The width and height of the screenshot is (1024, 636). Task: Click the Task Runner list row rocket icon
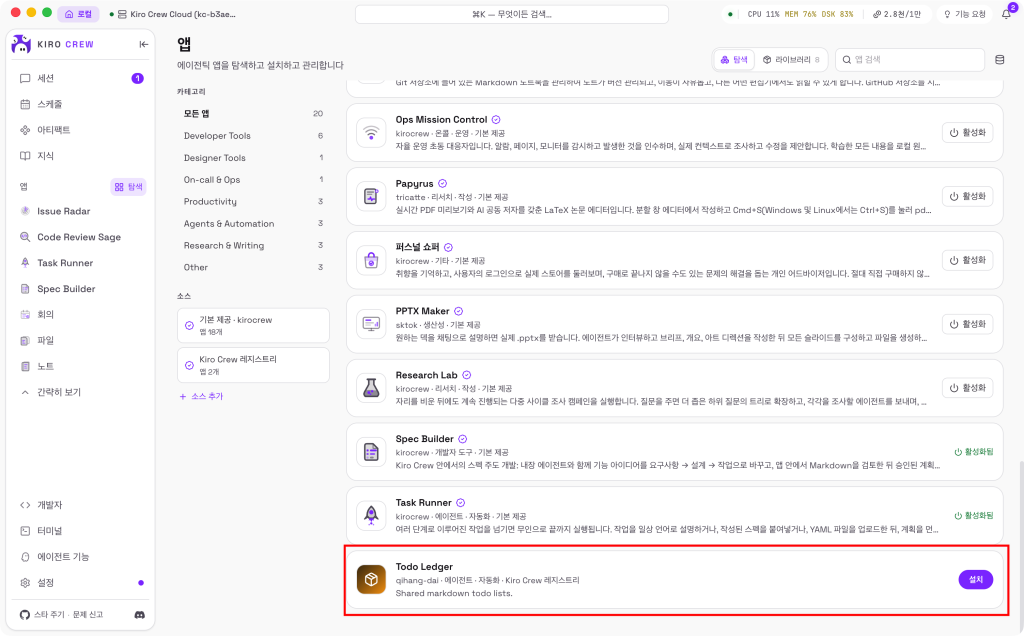click(x=371, y=516)
